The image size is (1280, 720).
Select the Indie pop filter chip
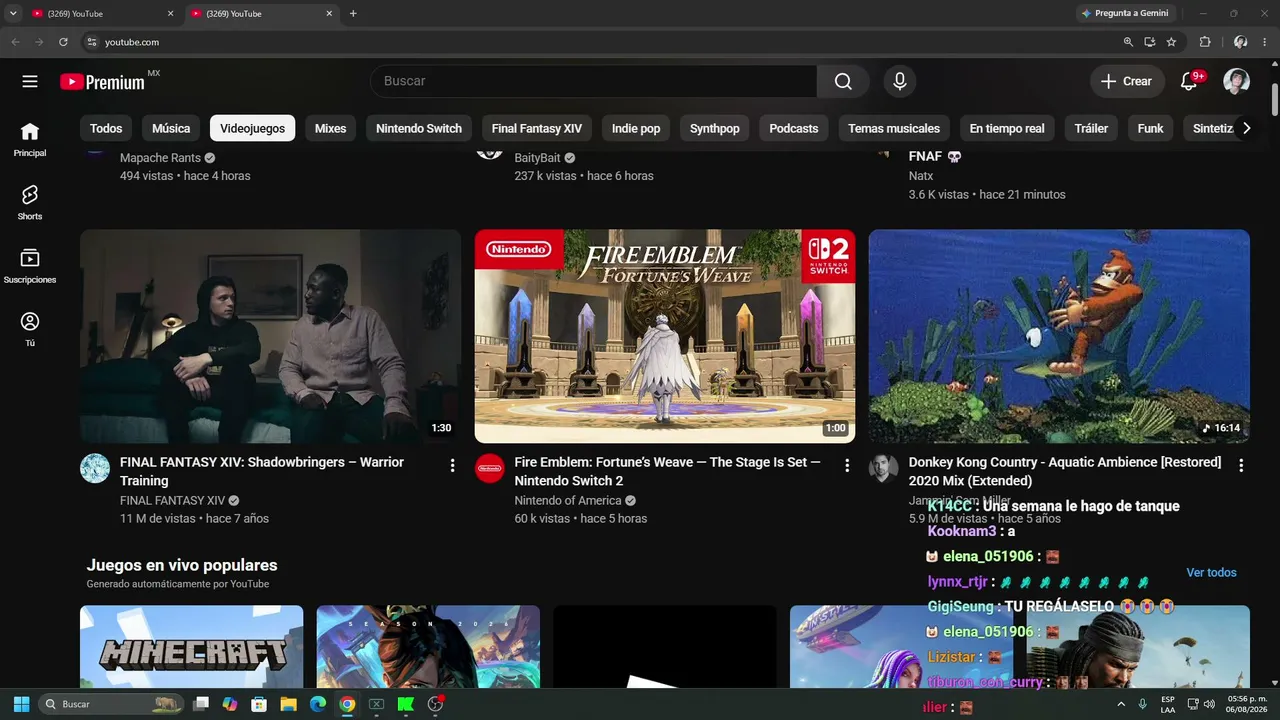click(636, 128)
